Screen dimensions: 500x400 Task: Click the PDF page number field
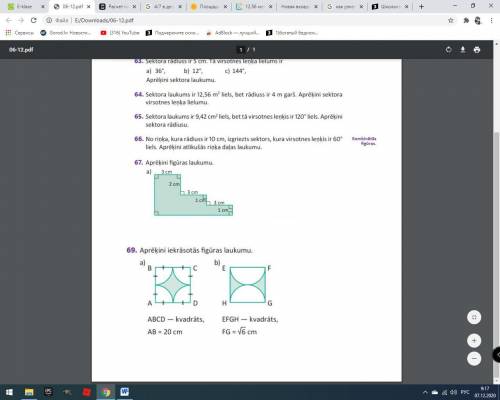tap(241, 50)
